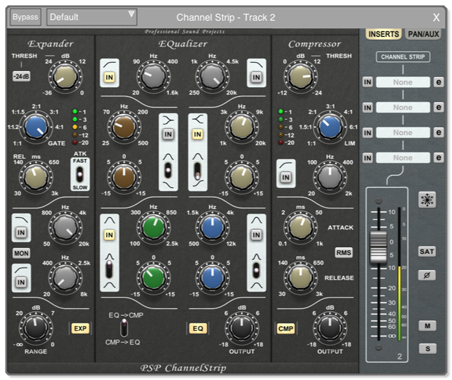Click the RMS button in compressor
This screenshot has height=380, width=452.
(x=344, y=252)
